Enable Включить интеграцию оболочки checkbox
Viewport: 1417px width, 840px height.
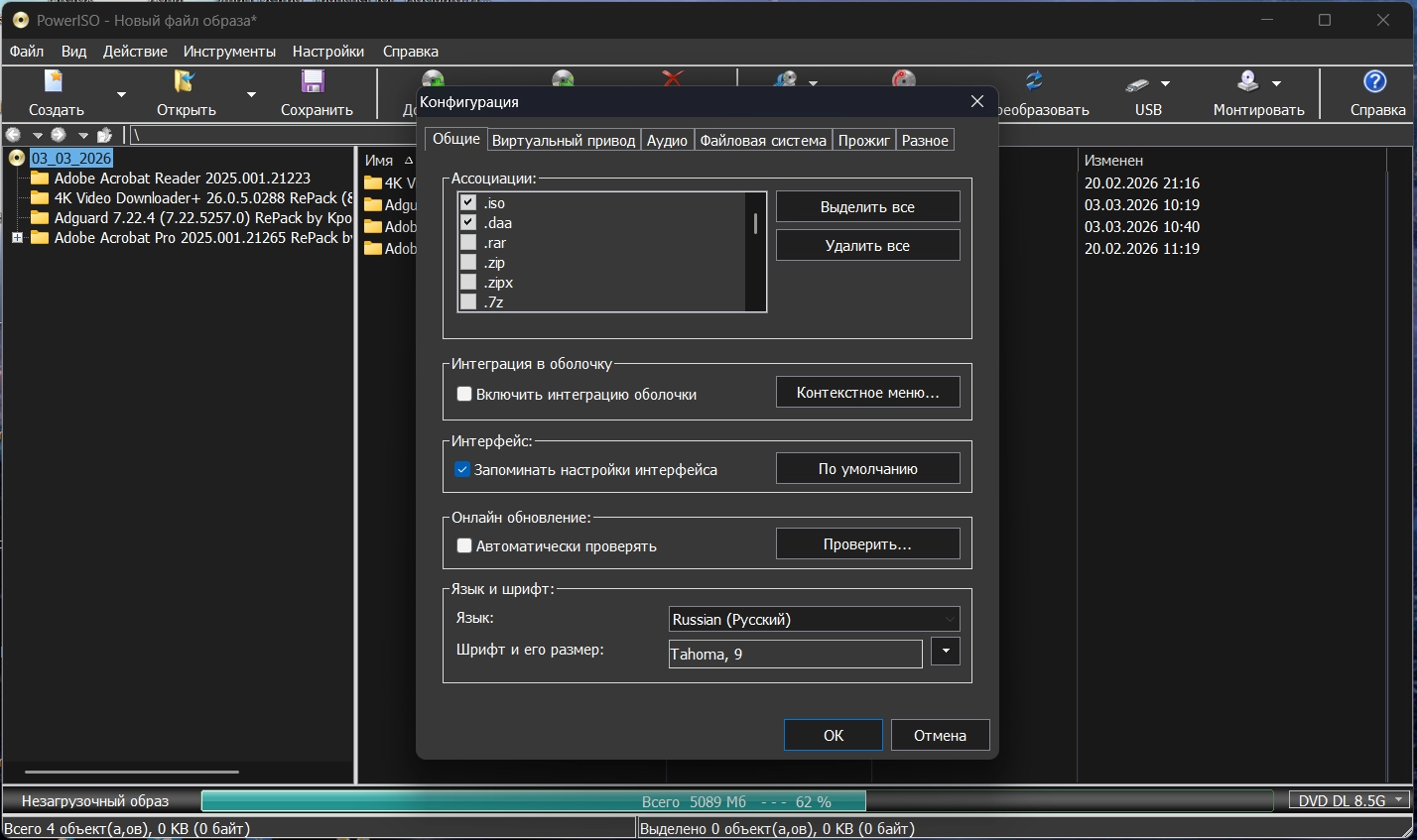[463, 394]
